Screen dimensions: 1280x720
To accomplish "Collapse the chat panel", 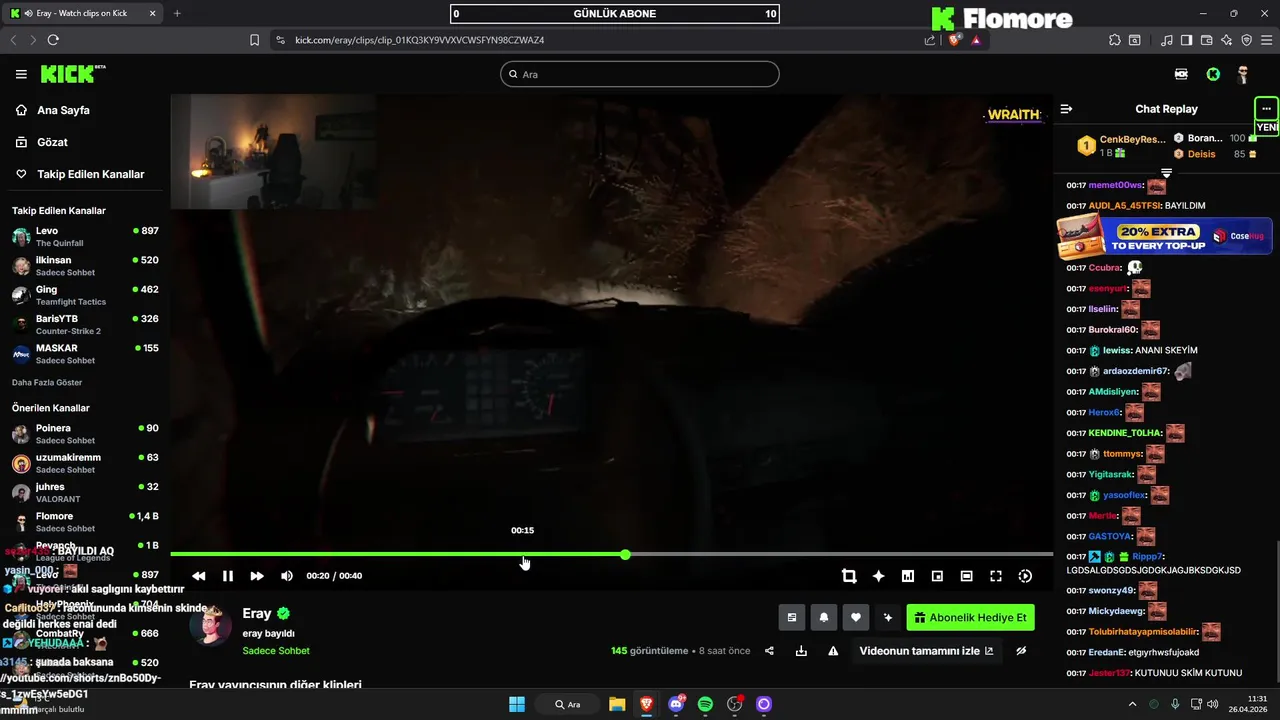I will (1066, 109).
